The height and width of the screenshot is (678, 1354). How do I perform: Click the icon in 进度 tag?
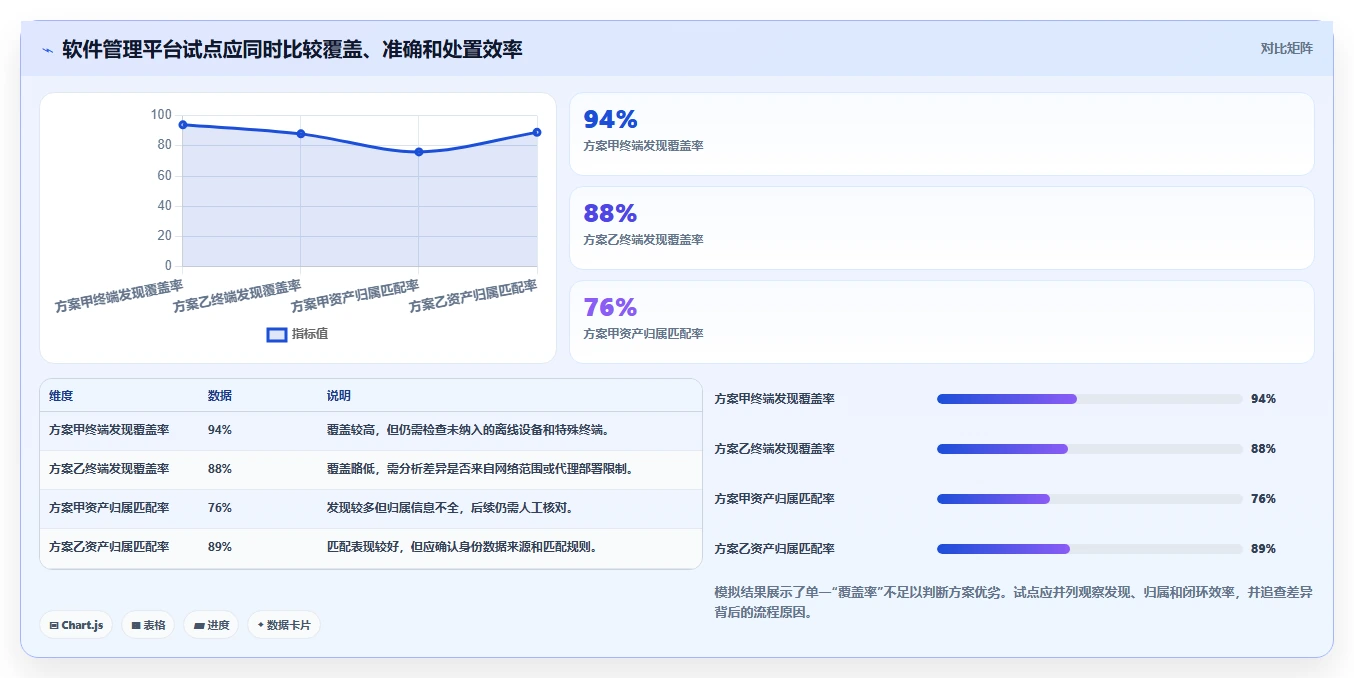pyautogui.click(x=199, y=626)
